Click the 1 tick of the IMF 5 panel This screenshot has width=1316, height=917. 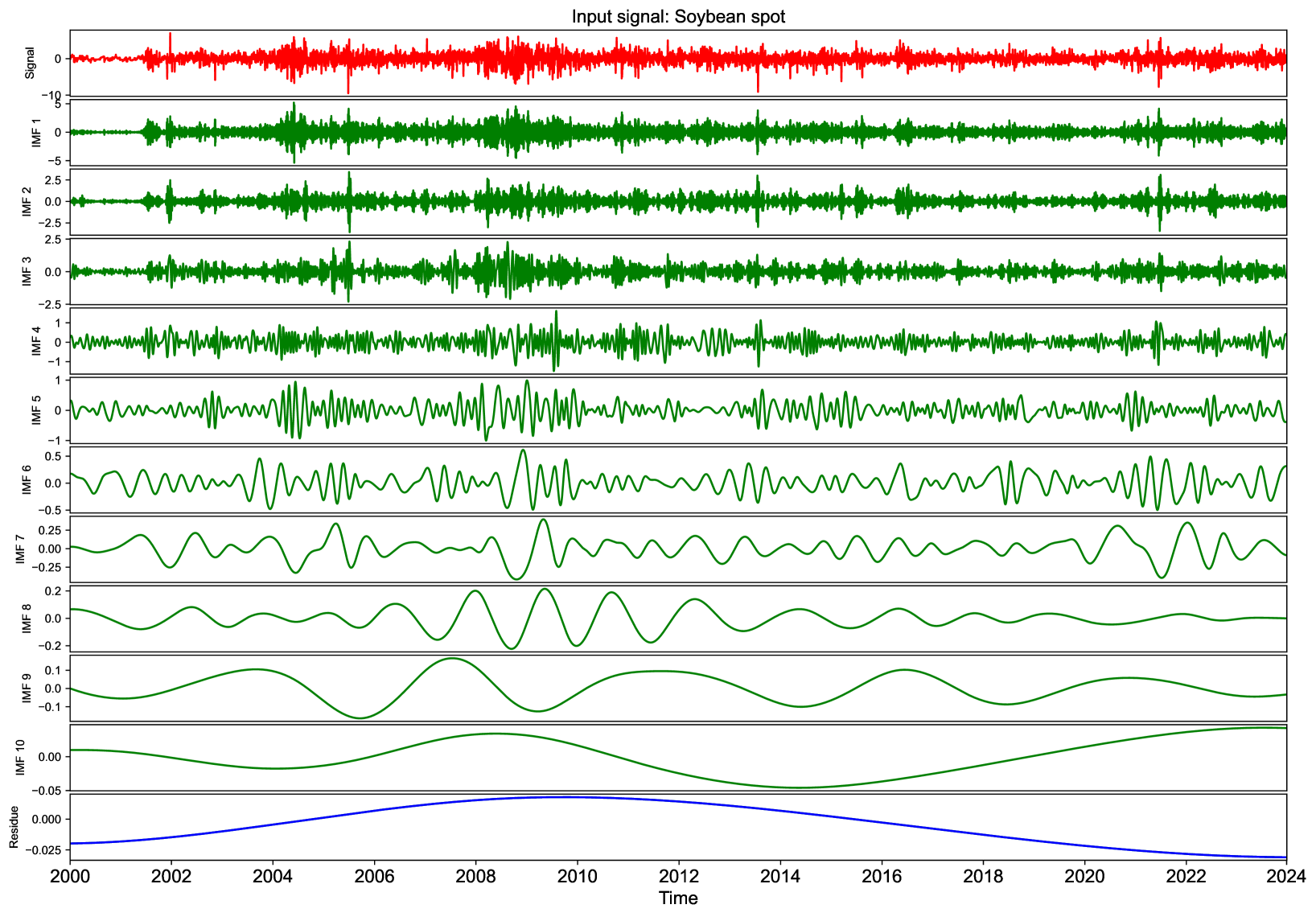pyautogui.click(x=59, y=380)
